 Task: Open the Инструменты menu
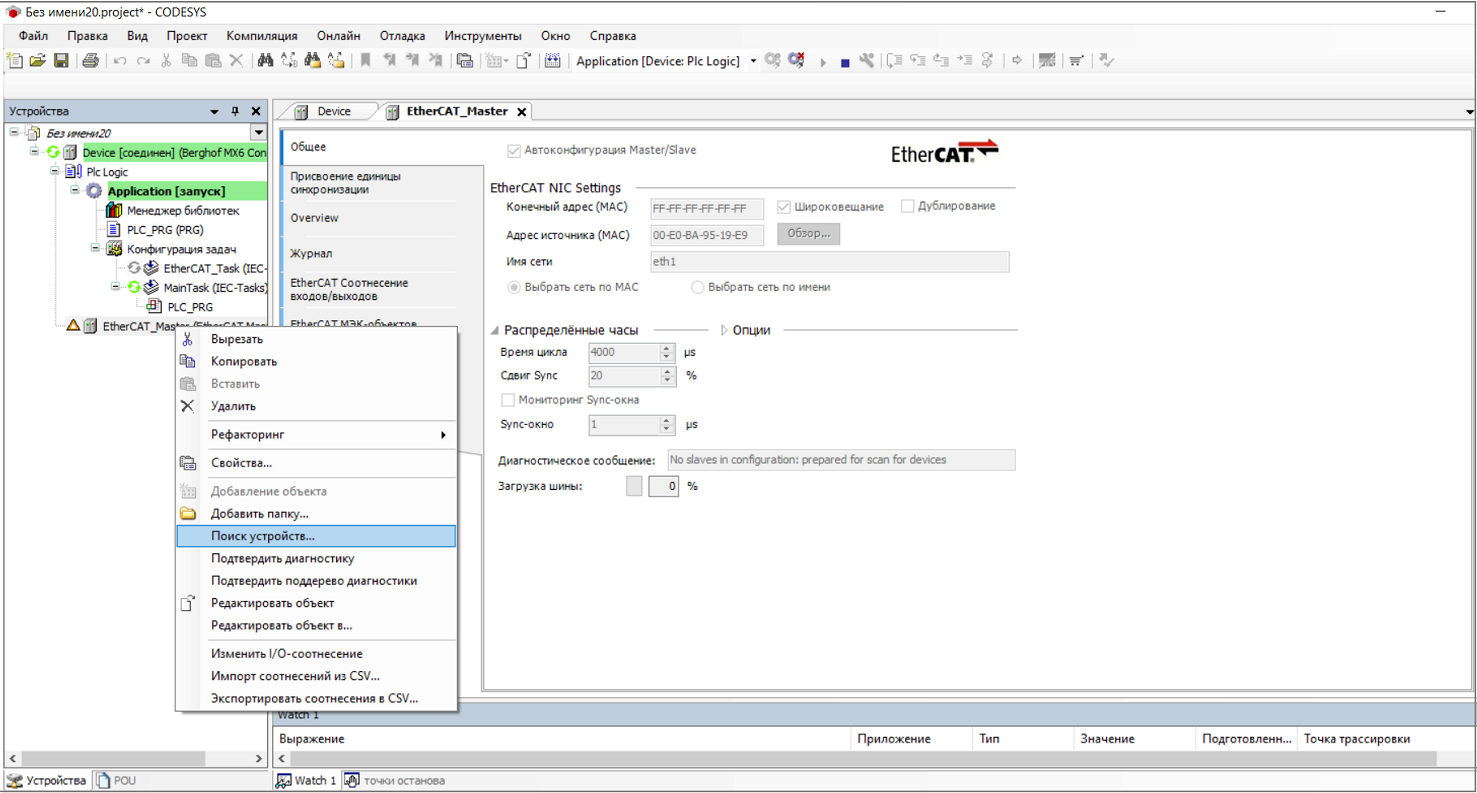[x=483, y=36]
